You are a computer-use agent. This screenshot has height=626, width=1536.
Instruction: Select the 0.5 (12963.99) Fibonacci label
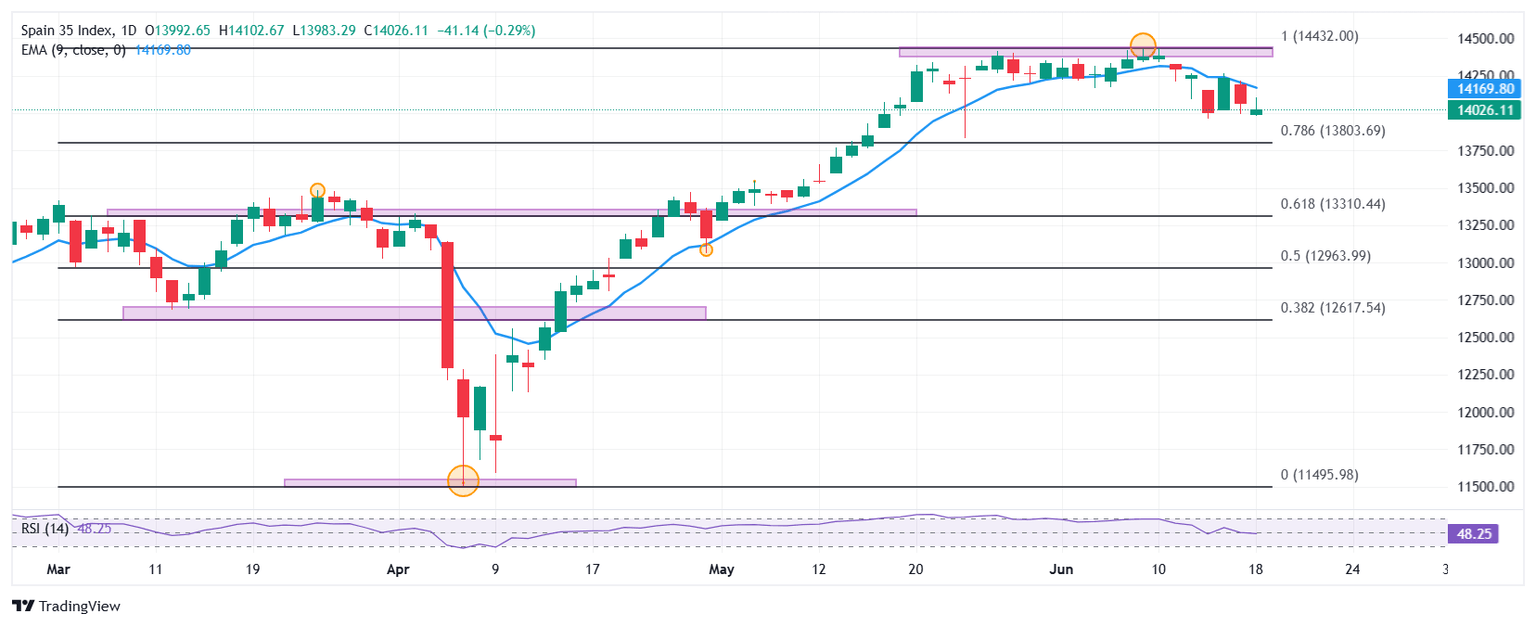[x=1325, y=256]
